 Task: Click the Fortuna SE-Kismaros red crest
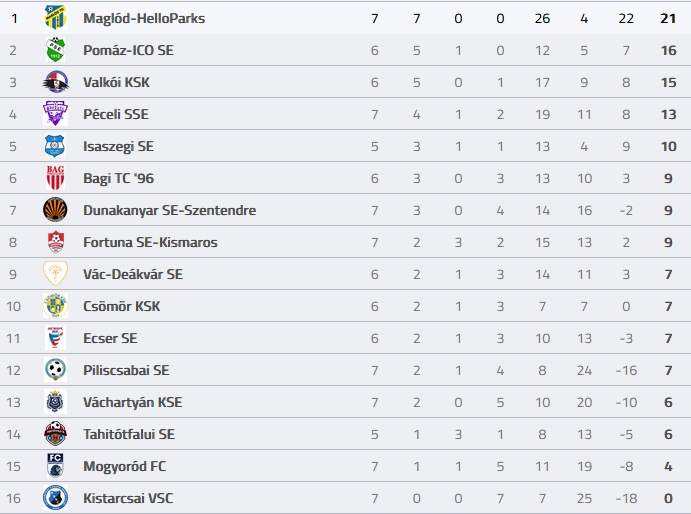pos(56,242)
